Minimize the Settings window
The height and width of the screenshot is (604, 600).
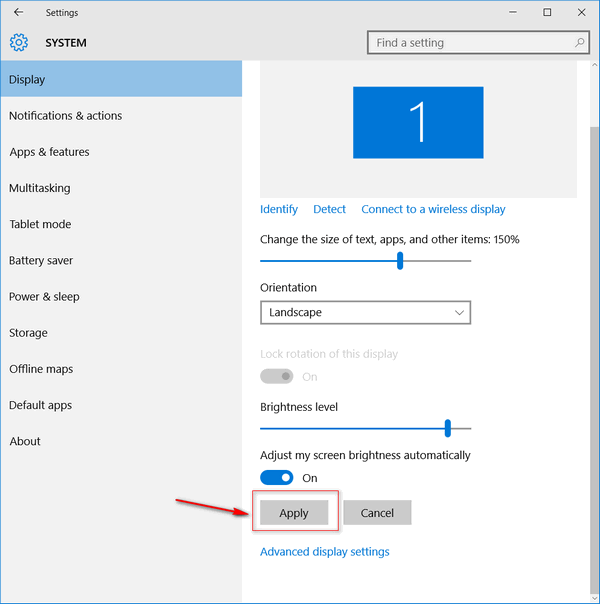click(513, 12)
